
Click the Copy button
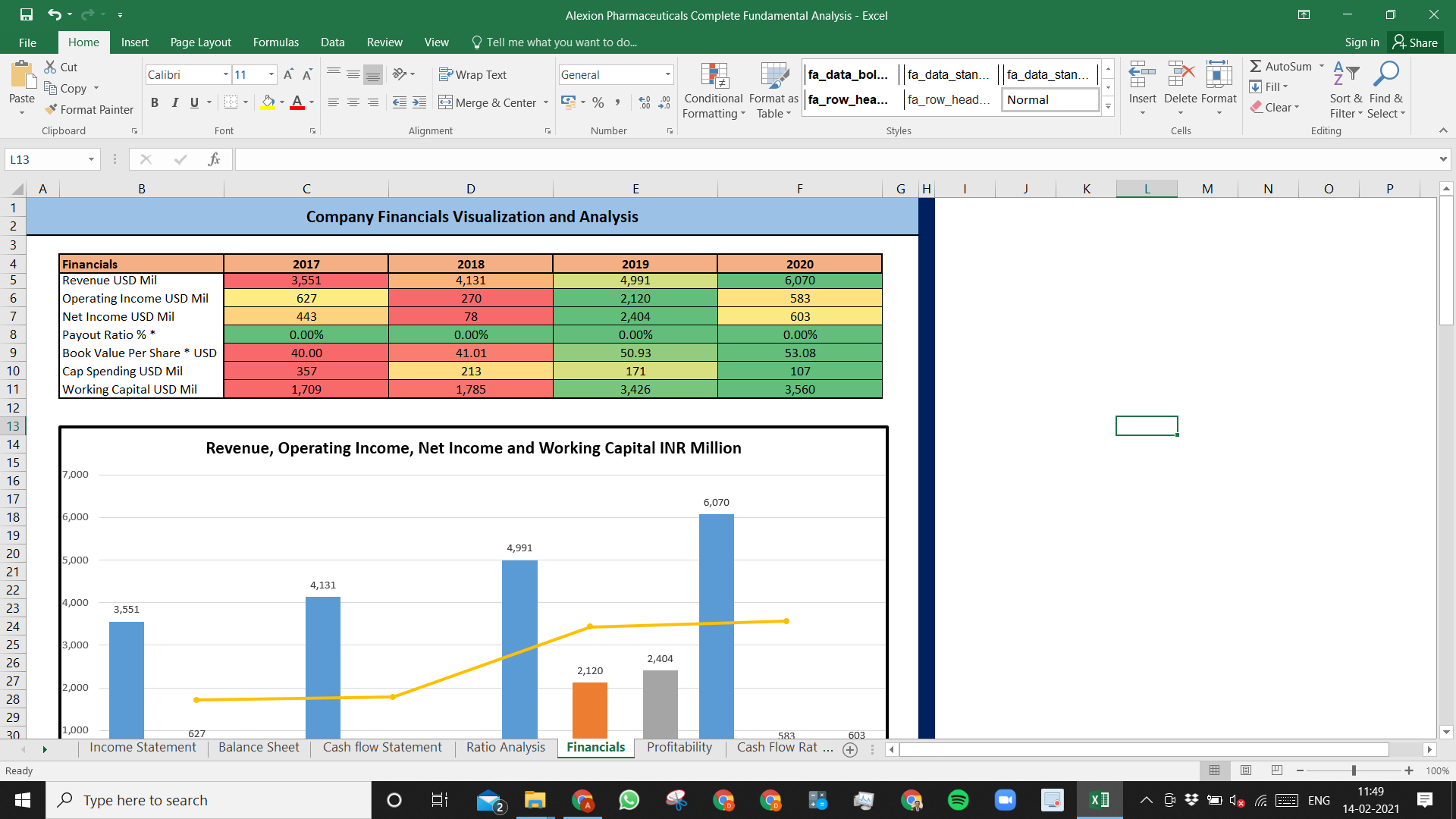point(66,88)
